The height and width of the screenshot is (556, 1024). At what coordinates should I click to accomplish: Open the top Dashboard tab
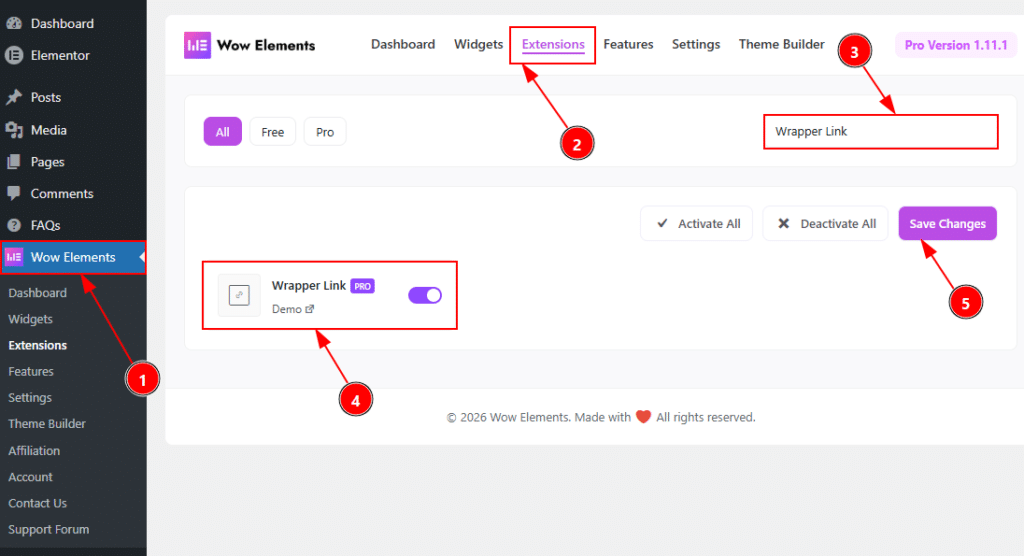coord(403,44)
